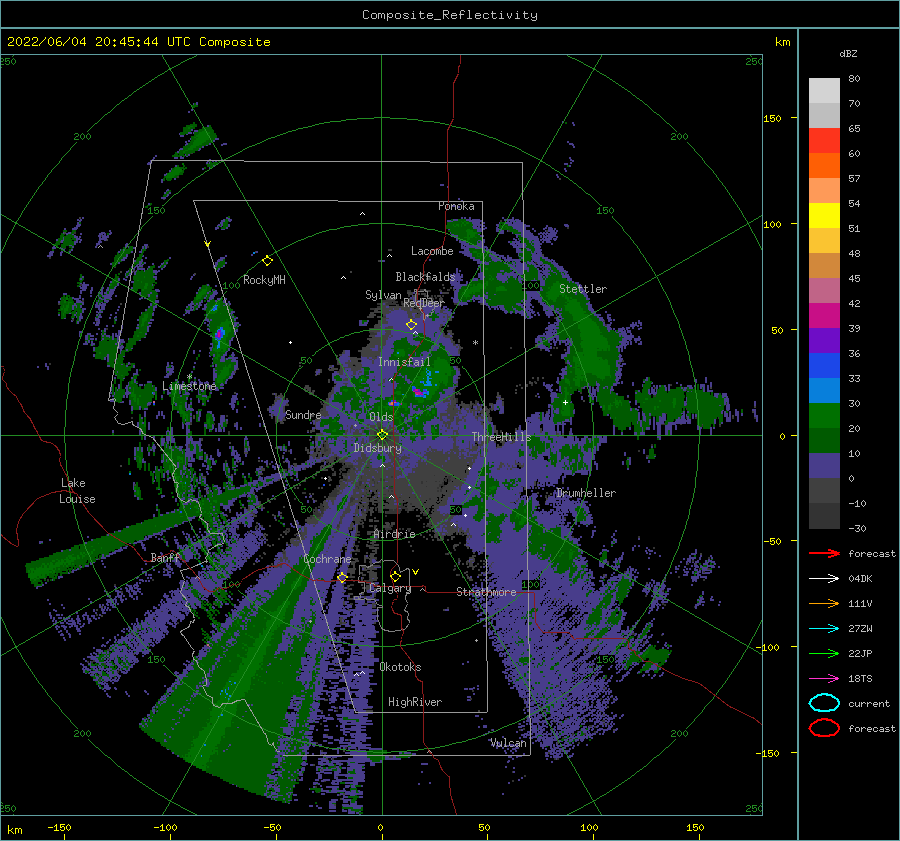Click the 22JP legend label
Screen dimensions: 900x841
pyautogui.click(x=860, y=653)
